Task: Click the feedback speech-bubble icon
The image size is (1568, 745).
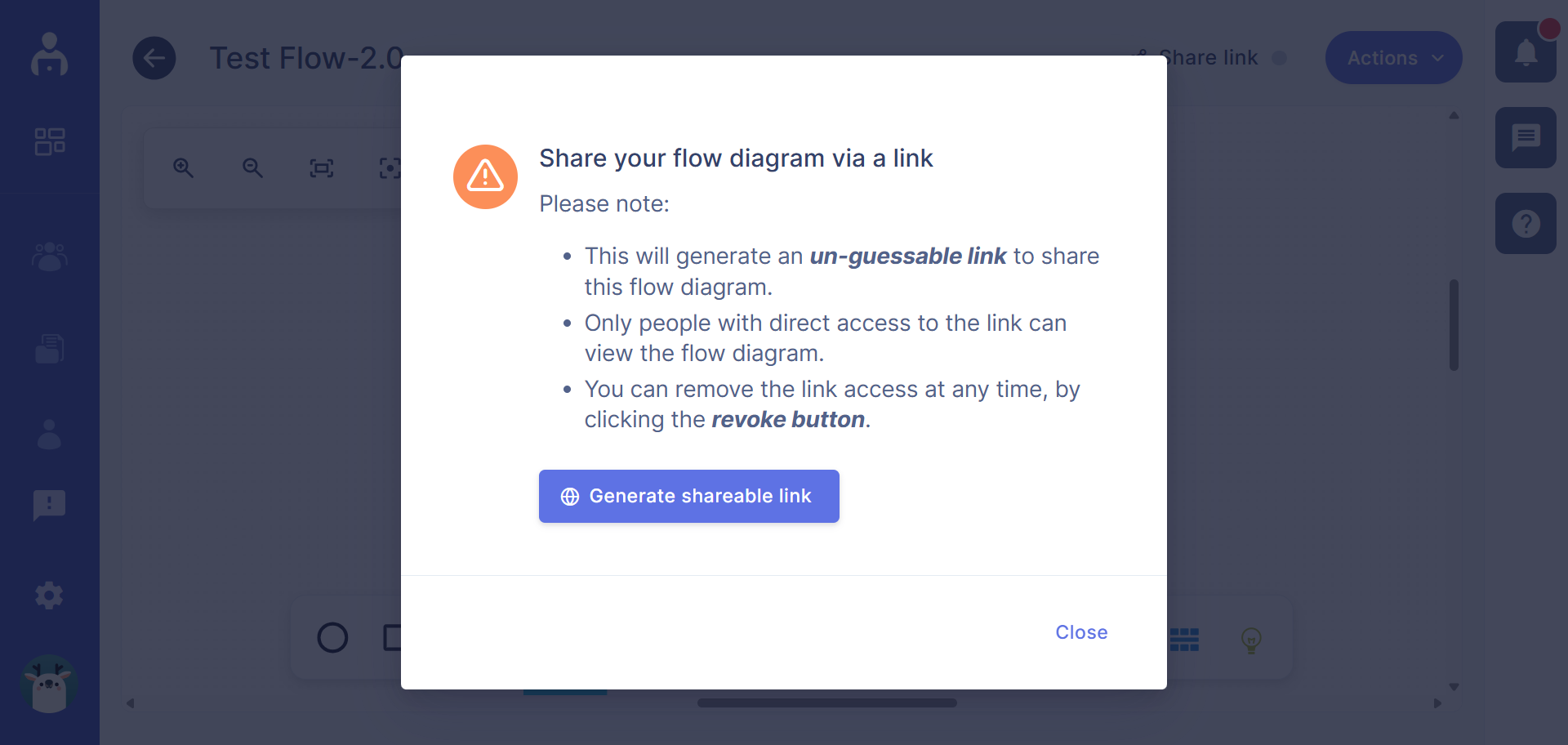Action: (49, 505)
